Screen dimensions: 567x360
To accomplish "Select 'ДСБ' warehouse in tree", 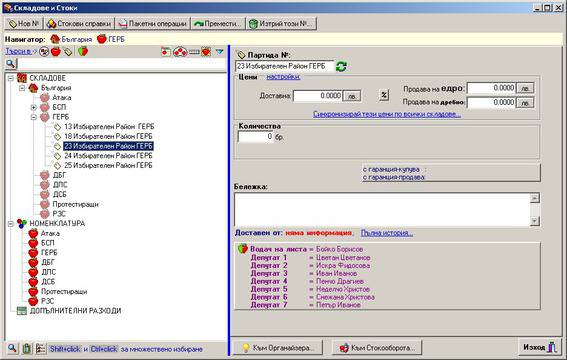I will (59, 194).
